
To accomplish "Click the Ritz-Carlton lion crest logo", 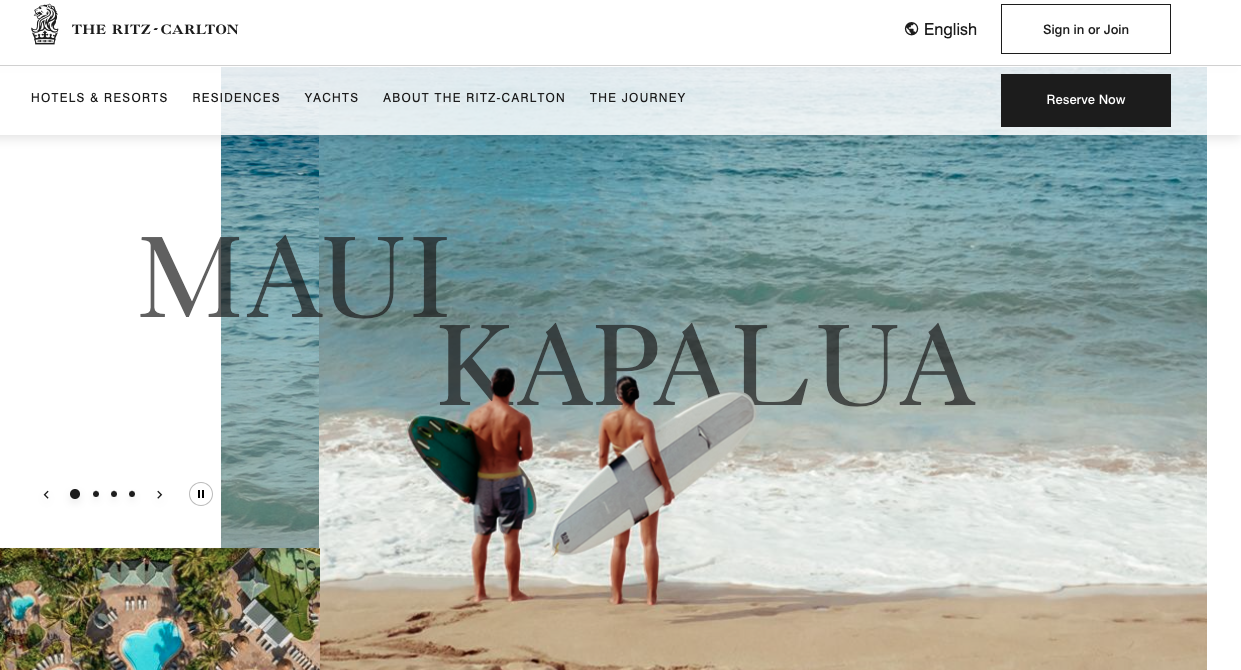I will 45,25.
